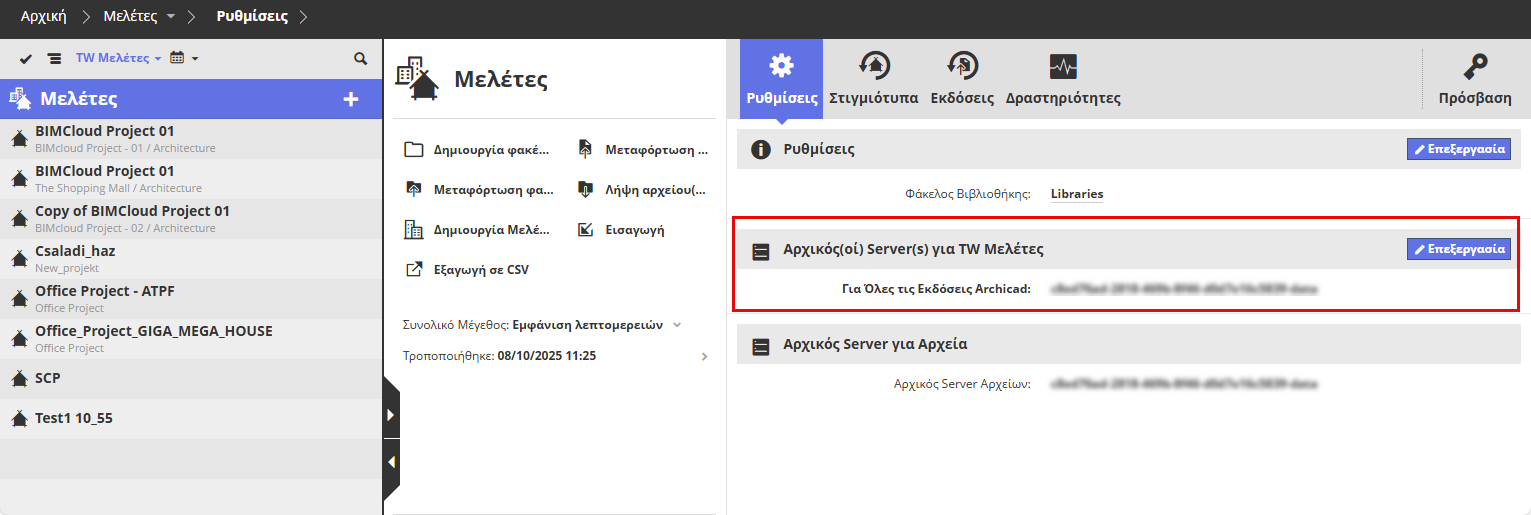The image size is (1531, 515).
Task: Collapse panel with the left-pointing arrow handle
Action: click(x=391, y=461)
